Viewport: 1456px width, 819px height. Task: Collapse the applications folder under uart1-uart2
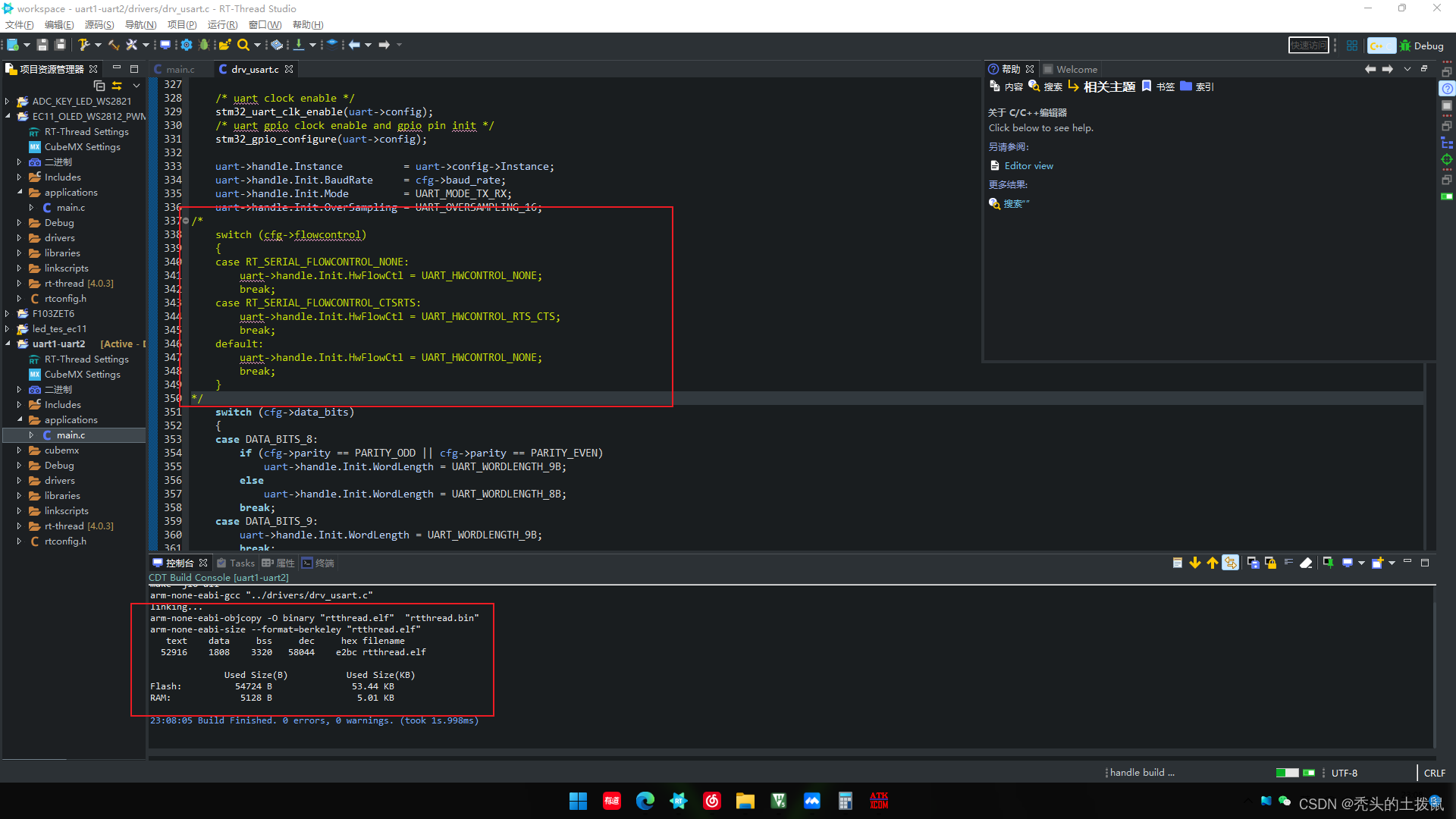click(x=21, y=419)
